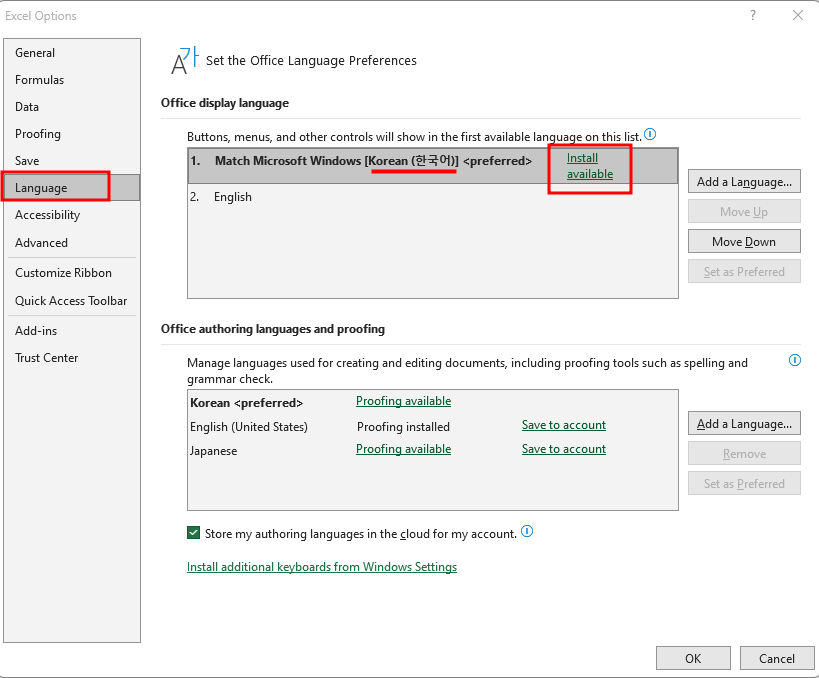Screen dimensions: 819x678
Task: Click Save to account for Japanese
Action: point(564,449)
